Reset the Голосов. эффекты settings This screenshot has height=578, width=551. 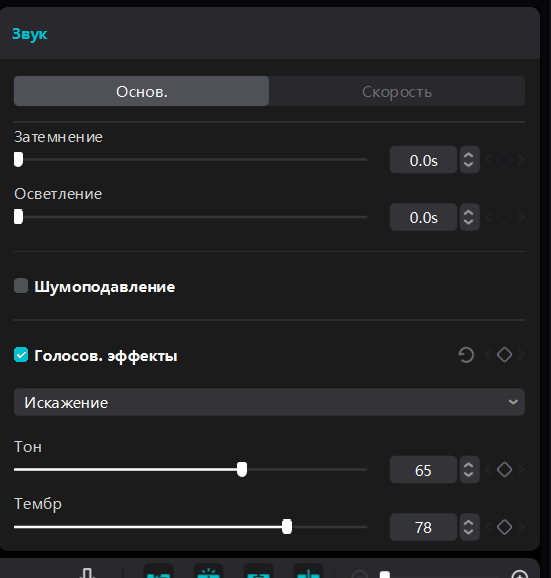click(466, 355)
